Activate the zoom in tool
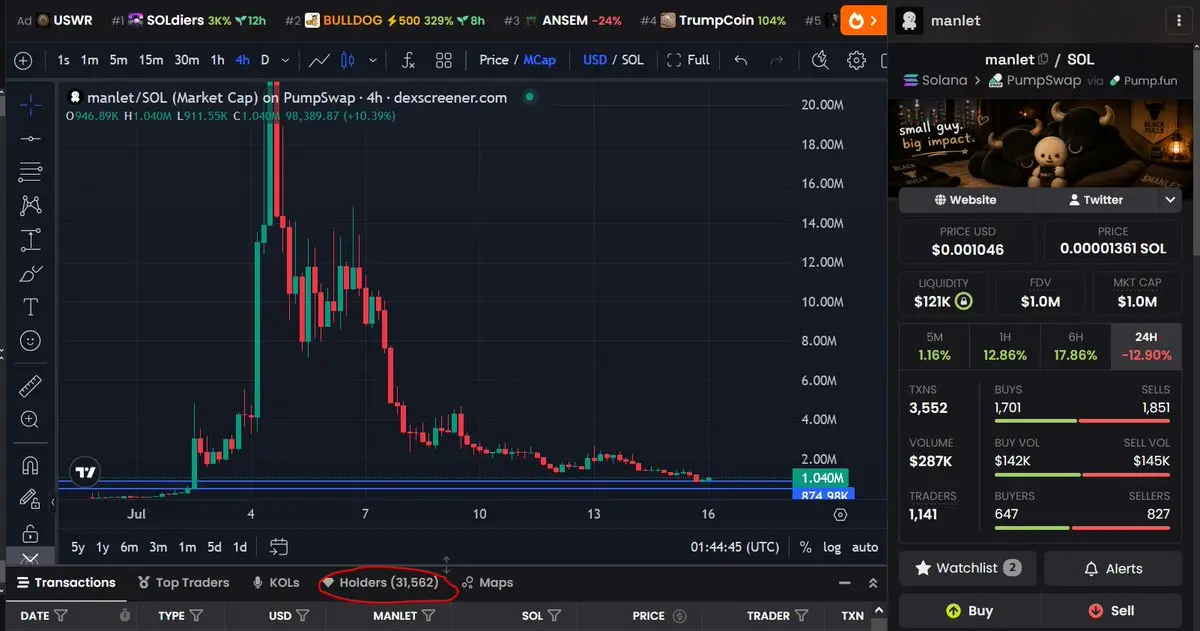 point(30,420)
